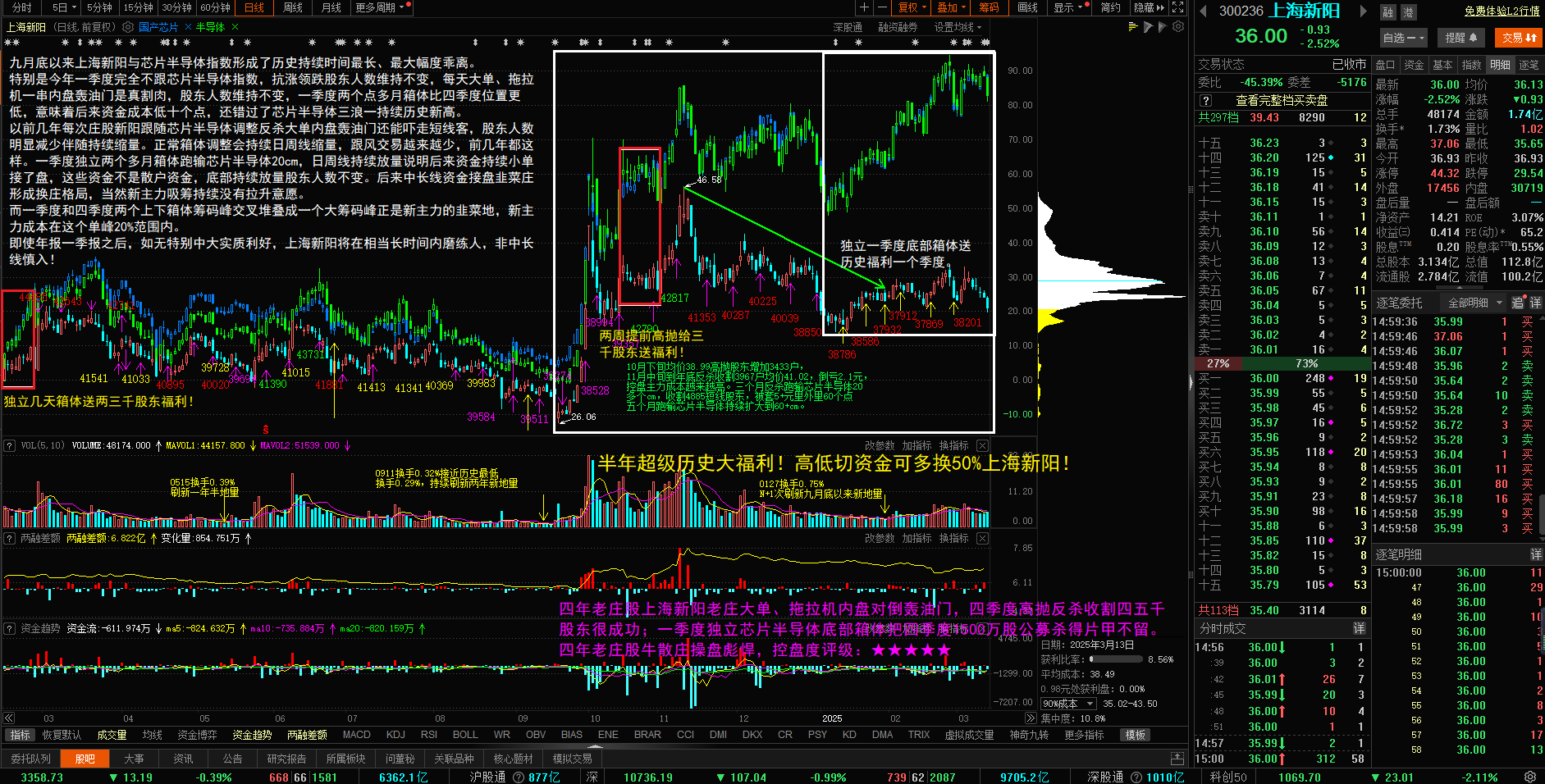
Task: Toggle the KDJ indicator
Action: pyautogui.click(x=395, y=735)
